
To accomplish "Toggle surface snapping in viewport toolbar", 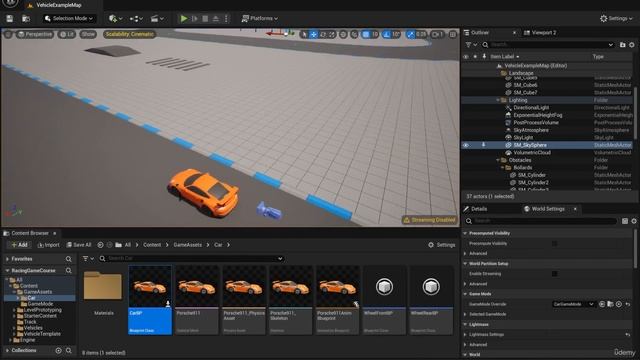I will pos(354,35).
